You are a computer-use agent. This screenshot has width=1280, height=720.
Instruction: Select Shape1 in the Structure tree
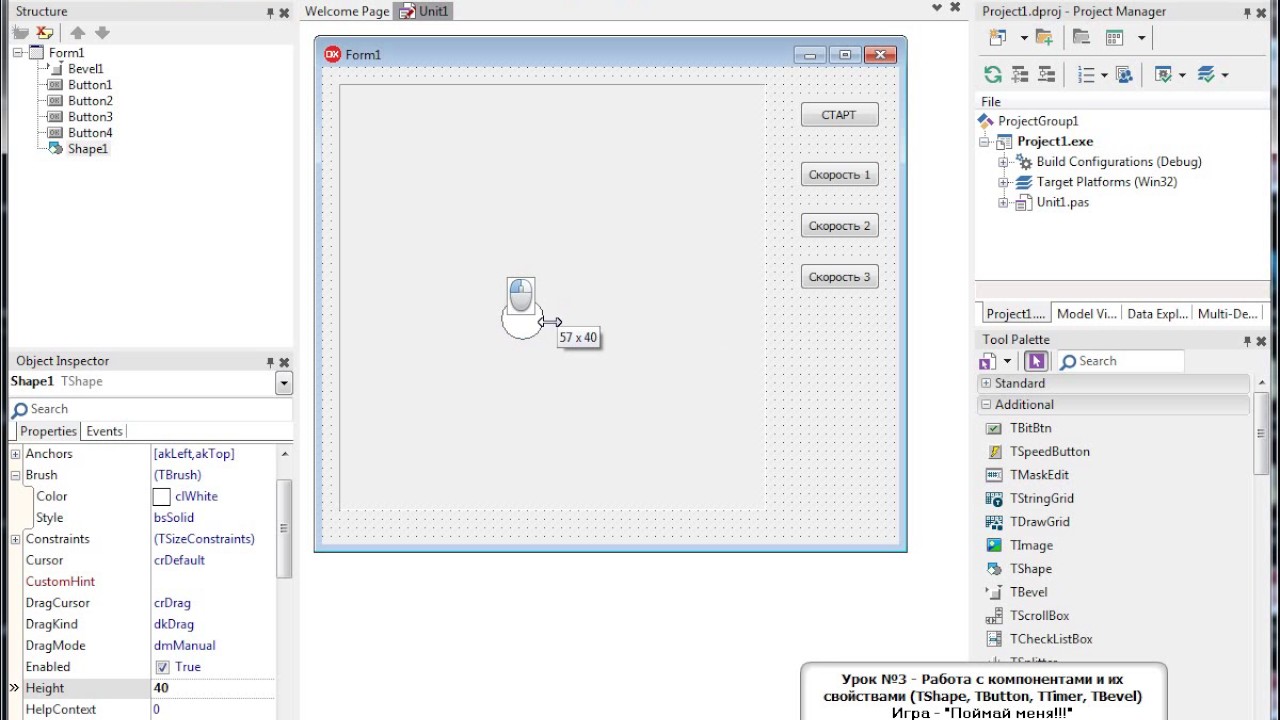click(x=87, y=149)
